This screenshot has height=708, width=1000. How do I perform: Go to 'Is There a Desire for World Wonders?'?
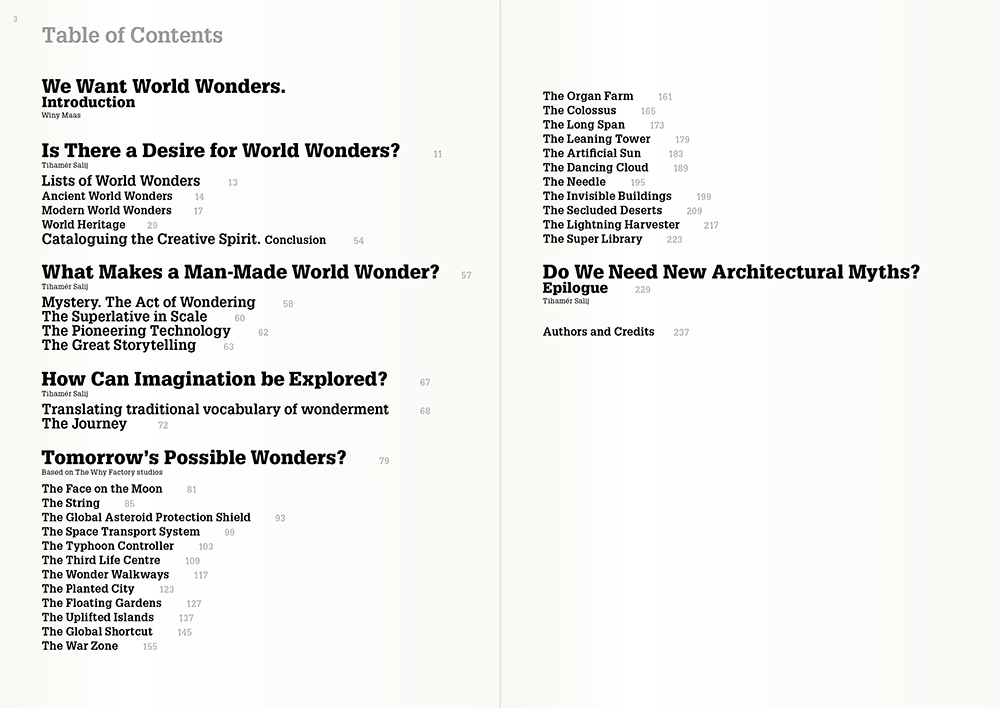coord(220,151)
